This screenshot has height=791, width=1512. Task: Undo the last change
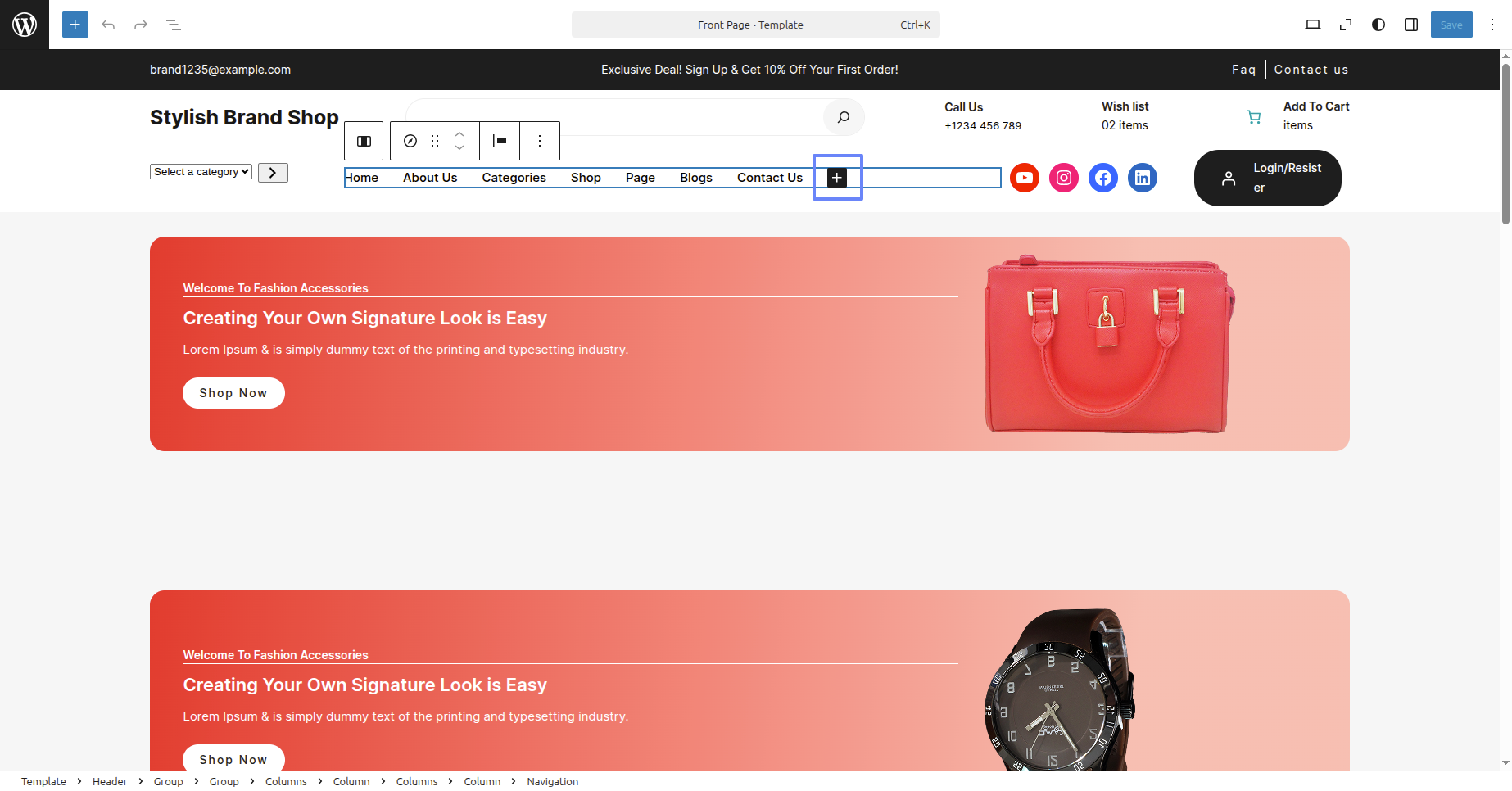click(x=108, y=25)
